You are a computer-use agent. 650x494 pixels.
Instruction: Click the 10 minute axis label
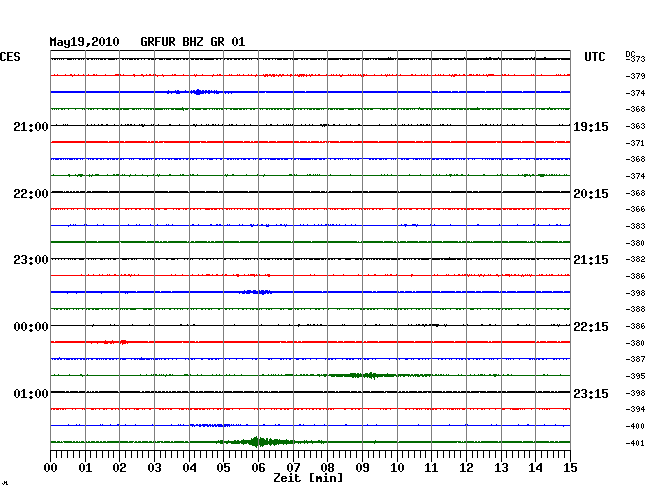pyautogui.click(x=397, y=468)
